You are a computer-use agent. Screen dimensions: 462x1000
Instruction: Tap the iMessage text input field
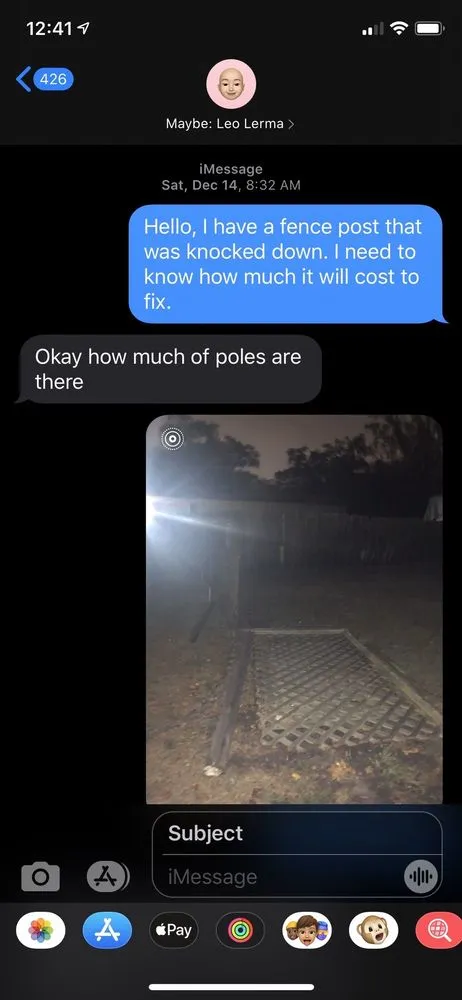281,877
